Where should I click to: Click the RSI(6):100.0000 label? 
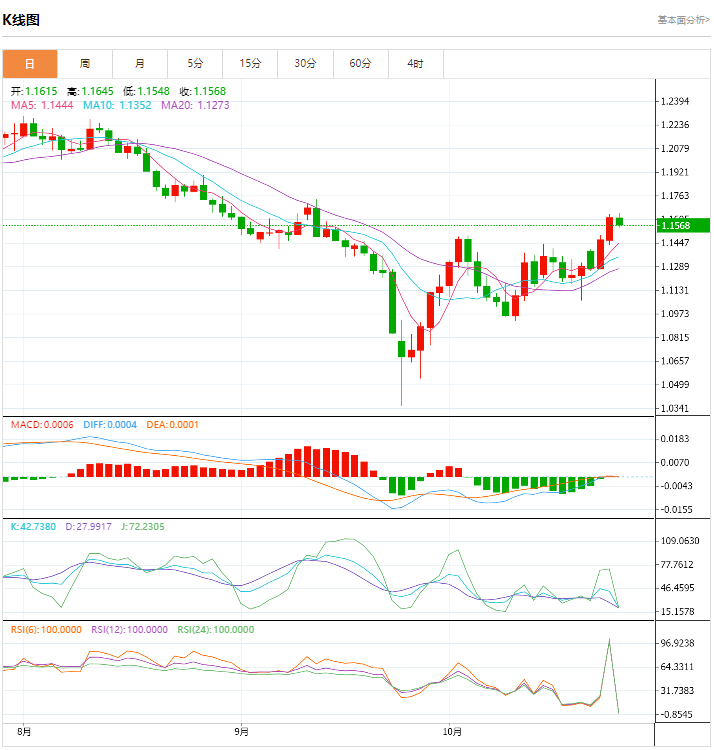coord(46,630)
